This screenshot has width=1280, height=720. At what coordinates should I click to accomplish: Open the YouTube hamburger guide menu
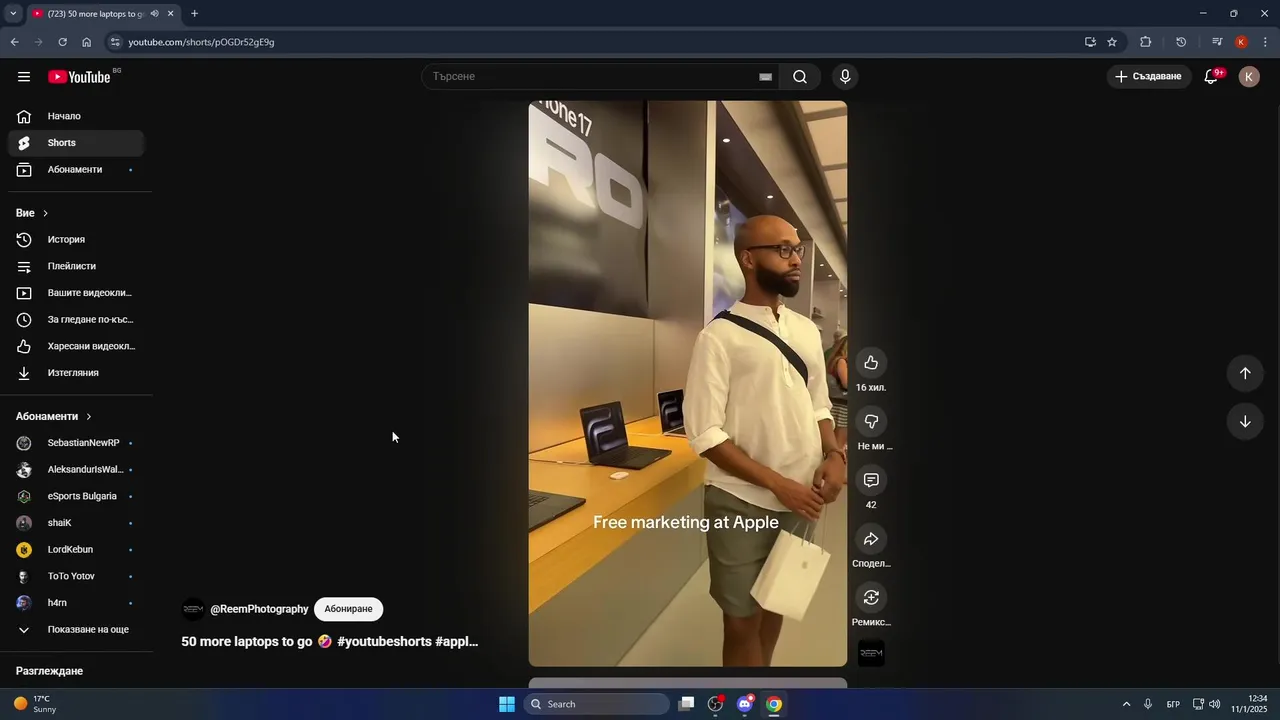pyautogui.click(x=24, y=77)
